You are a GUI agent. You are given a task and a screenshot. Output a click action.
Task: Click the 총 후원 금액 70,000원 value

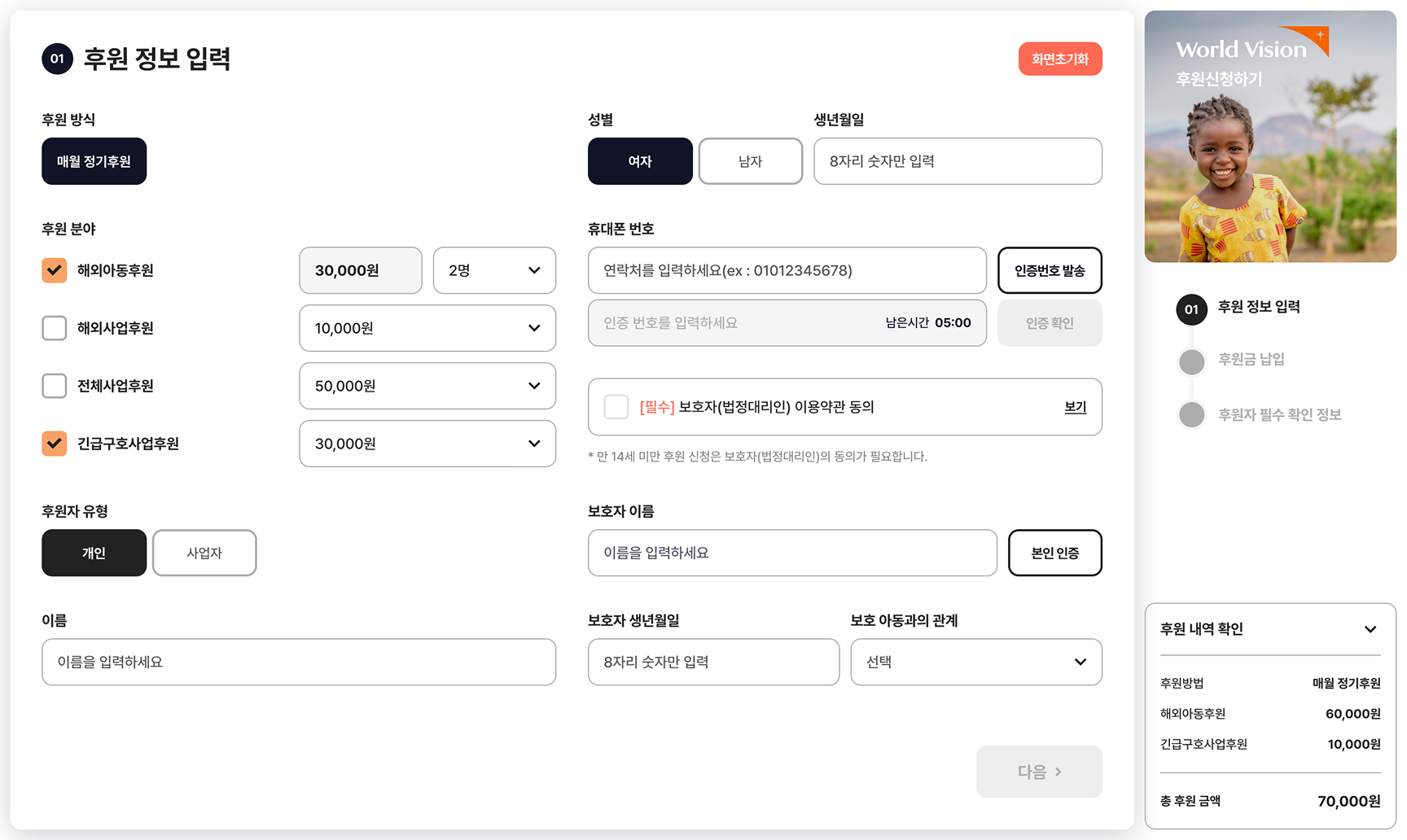click(1348, 801)
